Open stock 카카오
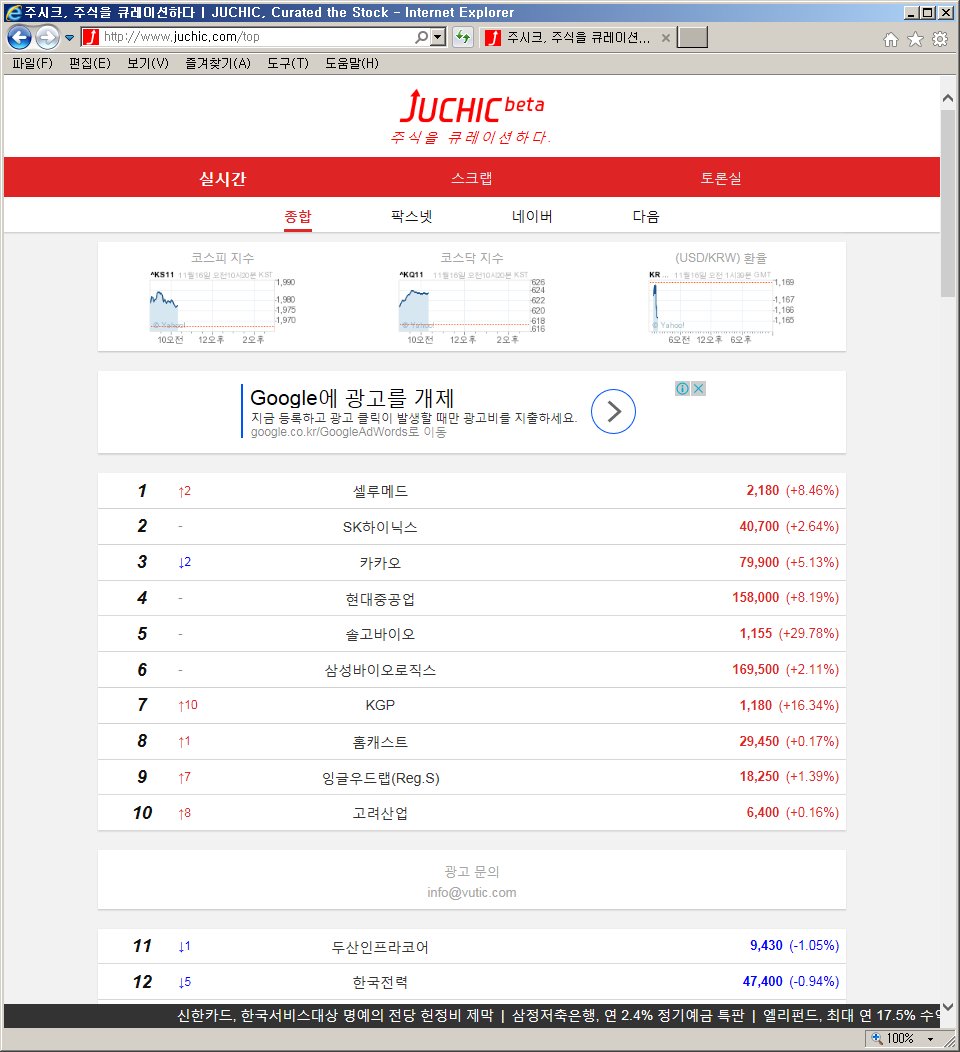 [x=380, y=562]
